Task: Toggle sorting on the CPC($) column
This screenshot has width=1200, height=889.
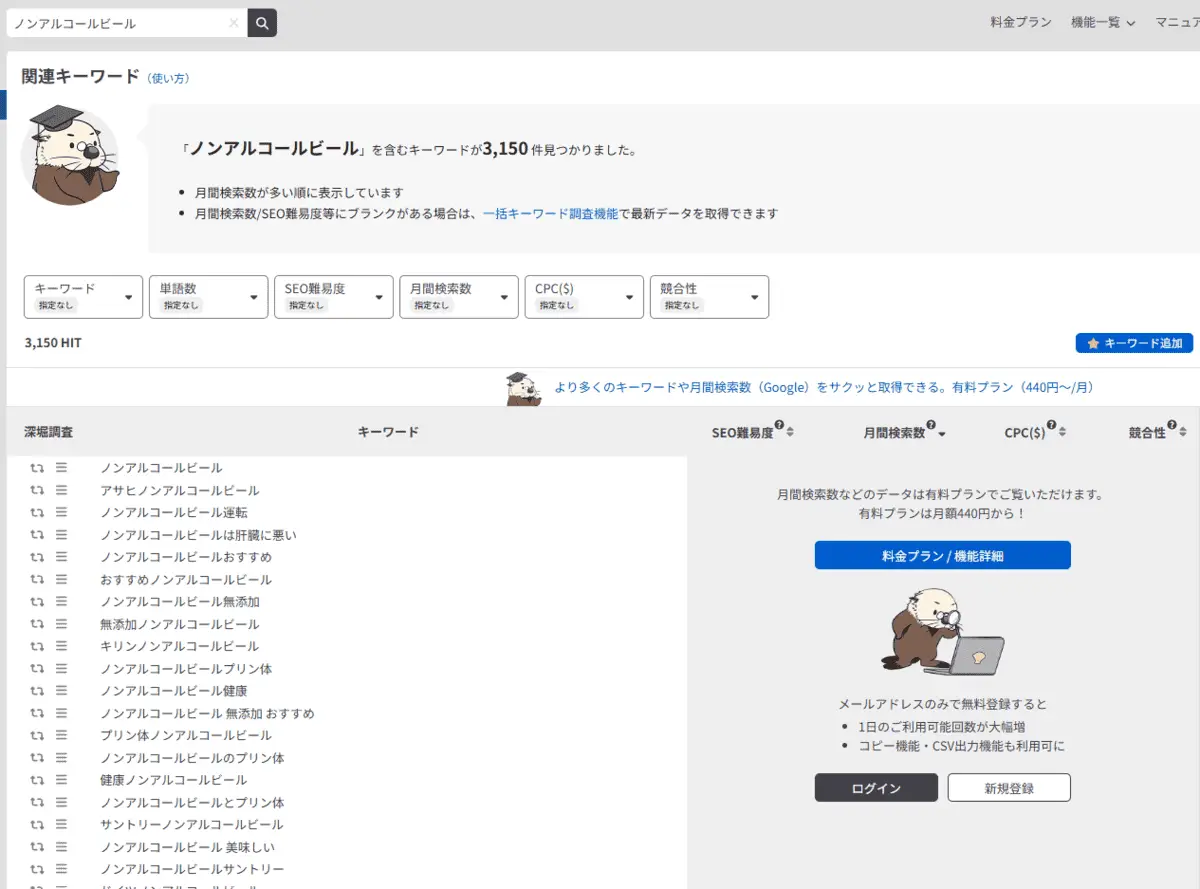Action: [1063, 432]
